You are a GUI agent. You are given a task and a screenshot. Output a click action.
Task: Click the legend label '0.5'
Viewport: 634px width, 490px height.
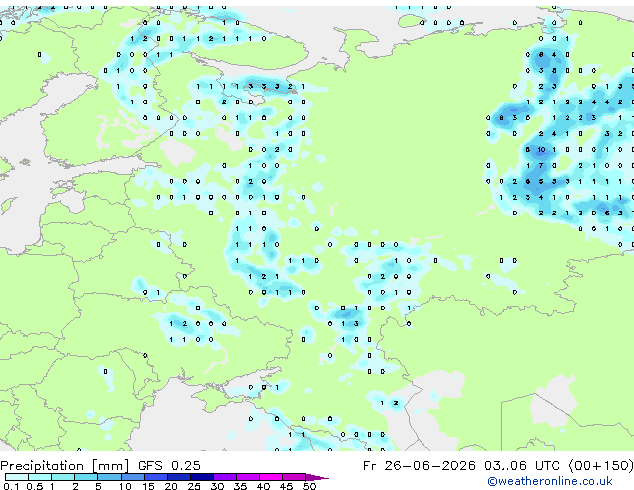[x=34, y=486]
